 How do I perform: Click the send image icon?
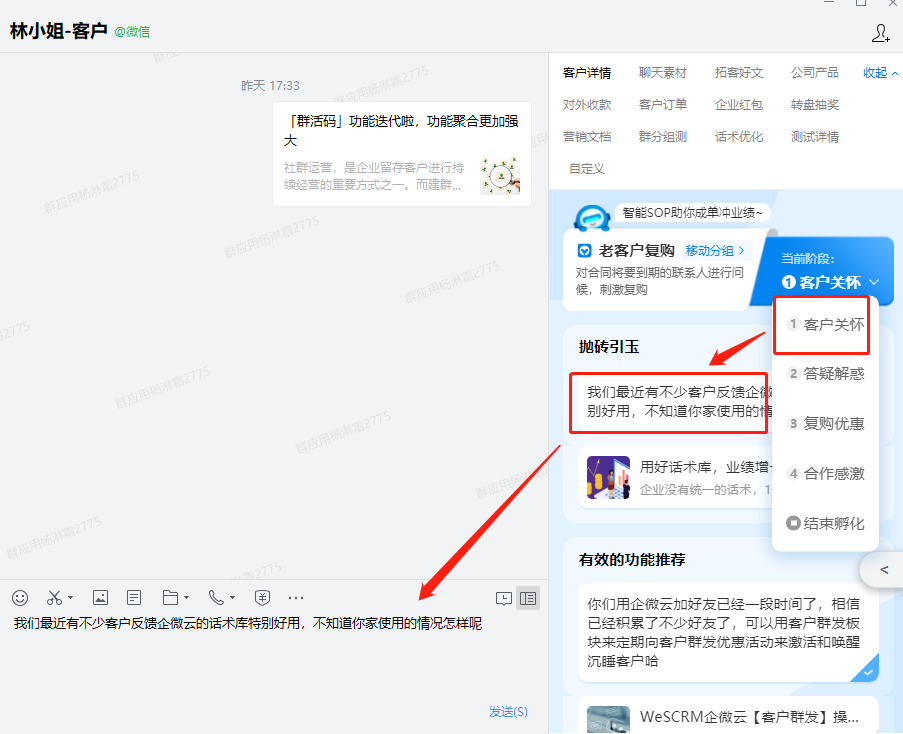tap(100, 598)
